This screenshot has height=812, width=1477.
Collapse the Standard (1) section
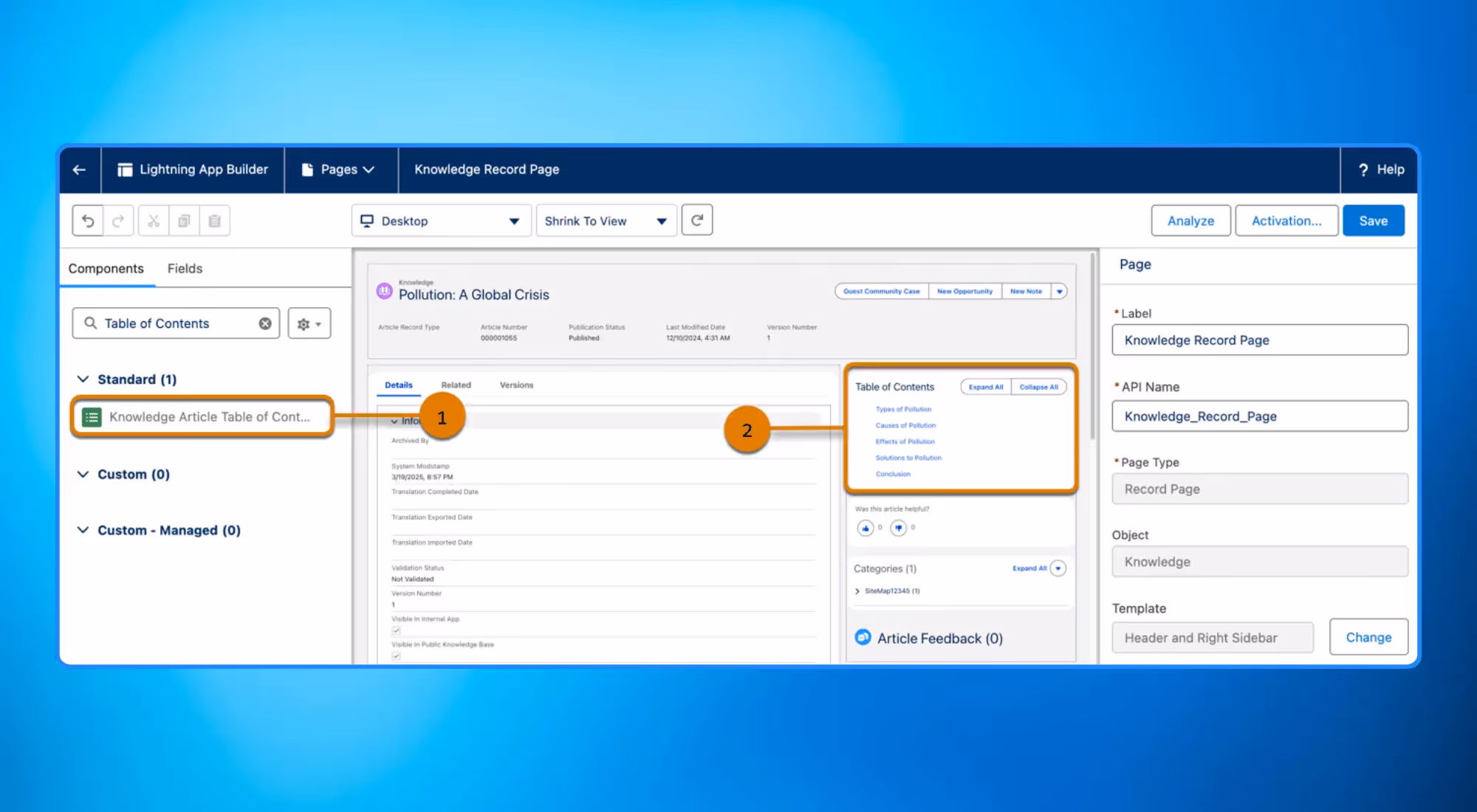click(83, 379)
